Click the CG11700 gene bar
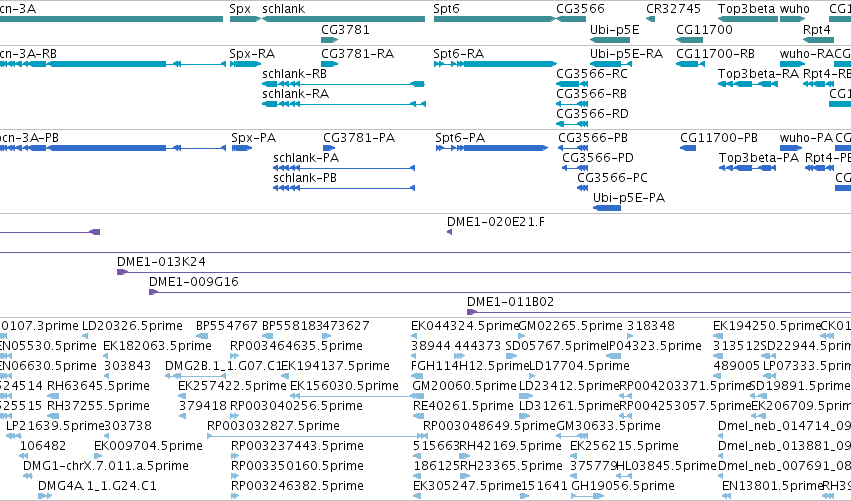Image resolution: width=851 pixels, height=501 pixels. pos(690,40)
